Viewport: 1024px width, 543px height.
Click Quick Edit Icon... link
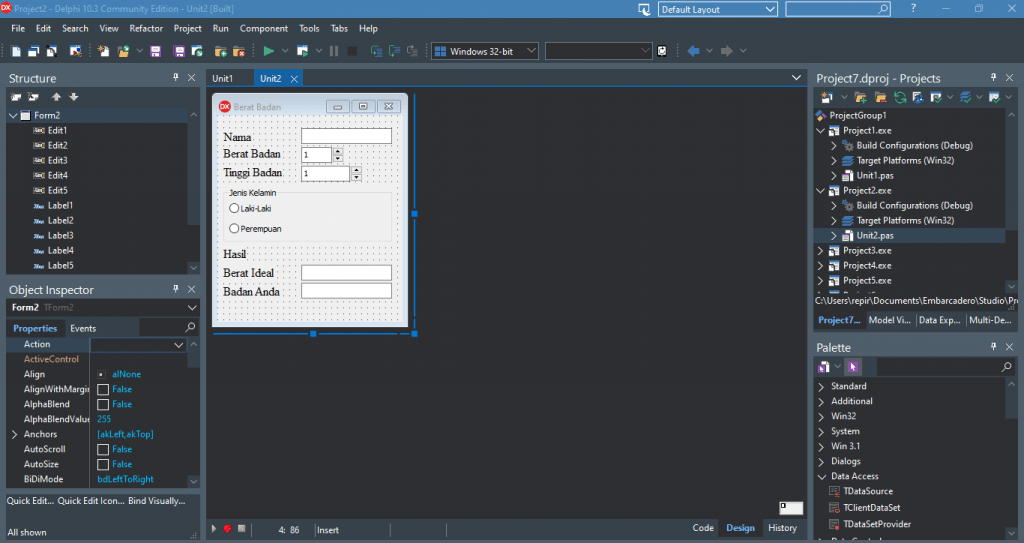[x=91, y=501]
